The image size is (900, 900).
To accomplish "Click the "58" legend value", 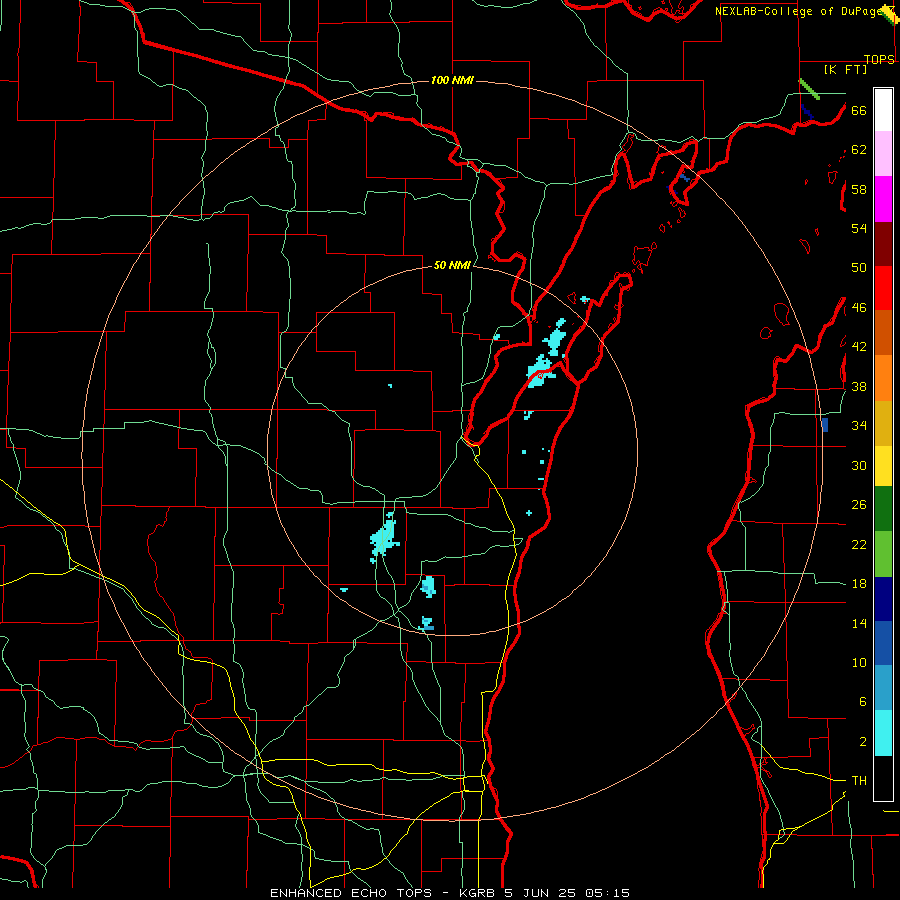I will [859, 189].
